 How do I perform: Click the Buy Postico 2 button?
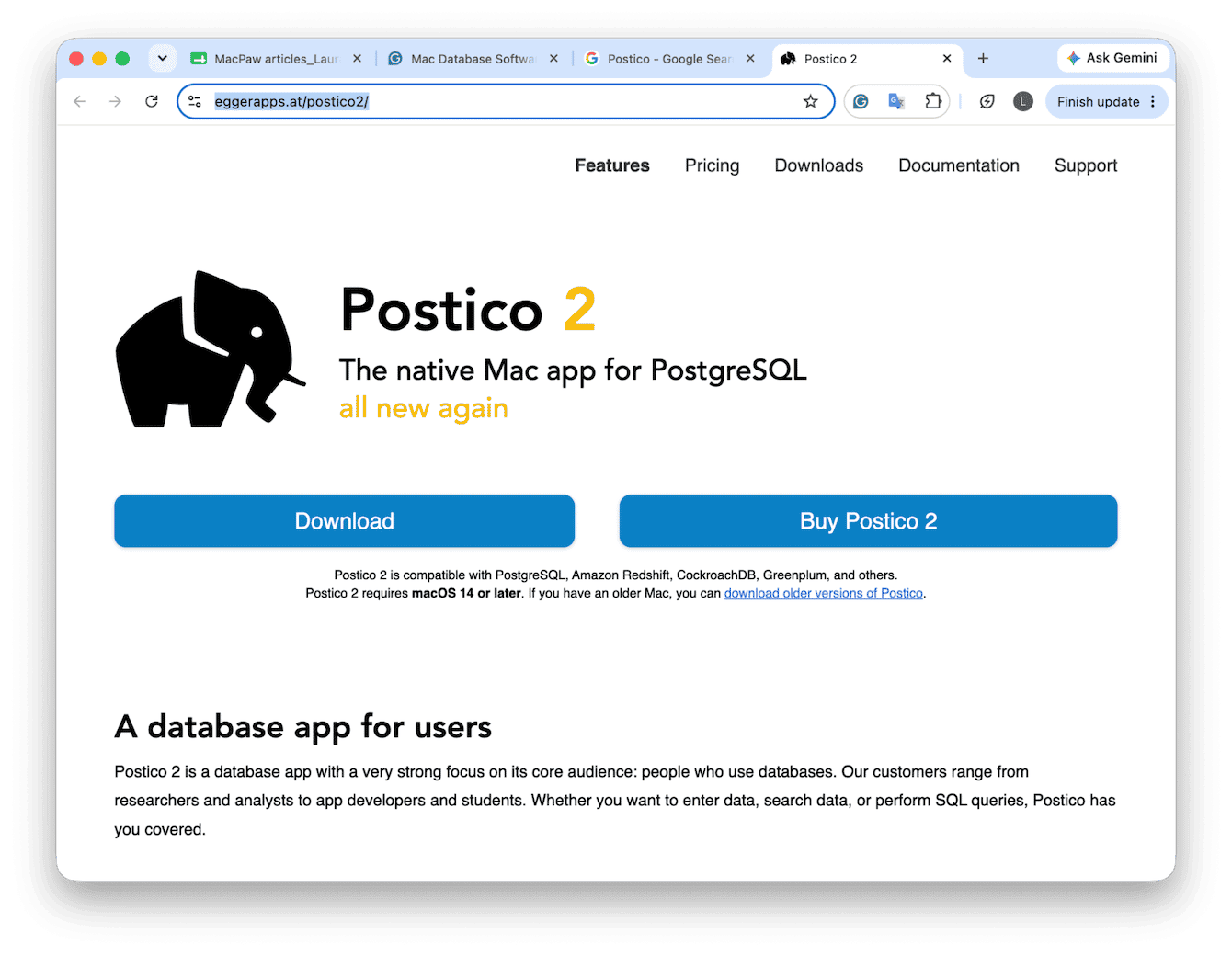[x=868, y=521]
